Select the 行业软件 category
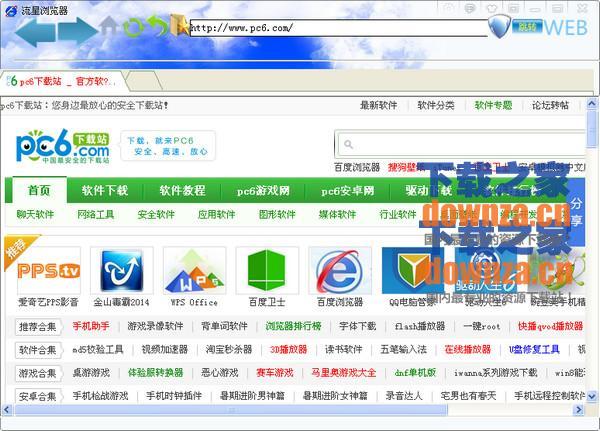 pos(398,214)
